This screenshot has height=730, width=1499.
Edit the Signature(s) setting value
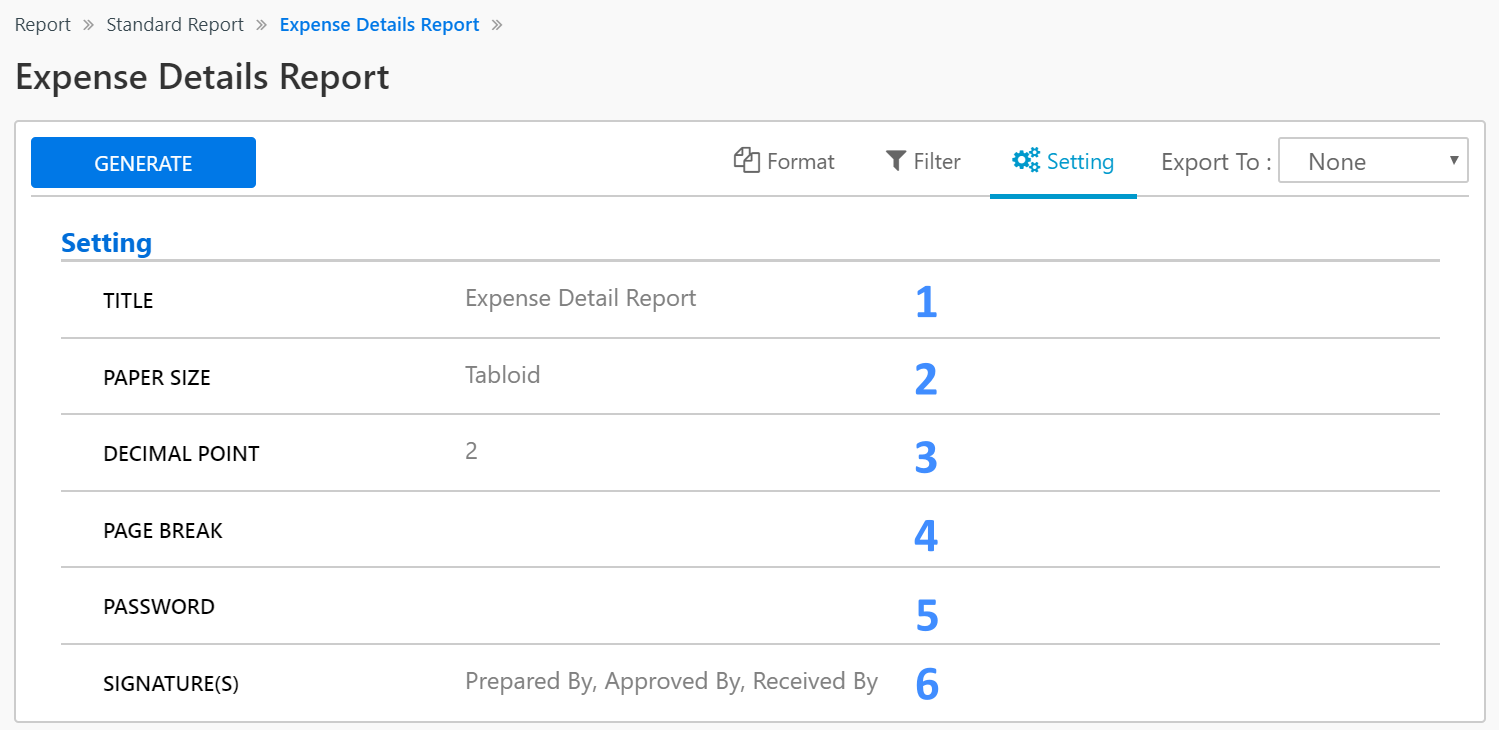point(671,682)
